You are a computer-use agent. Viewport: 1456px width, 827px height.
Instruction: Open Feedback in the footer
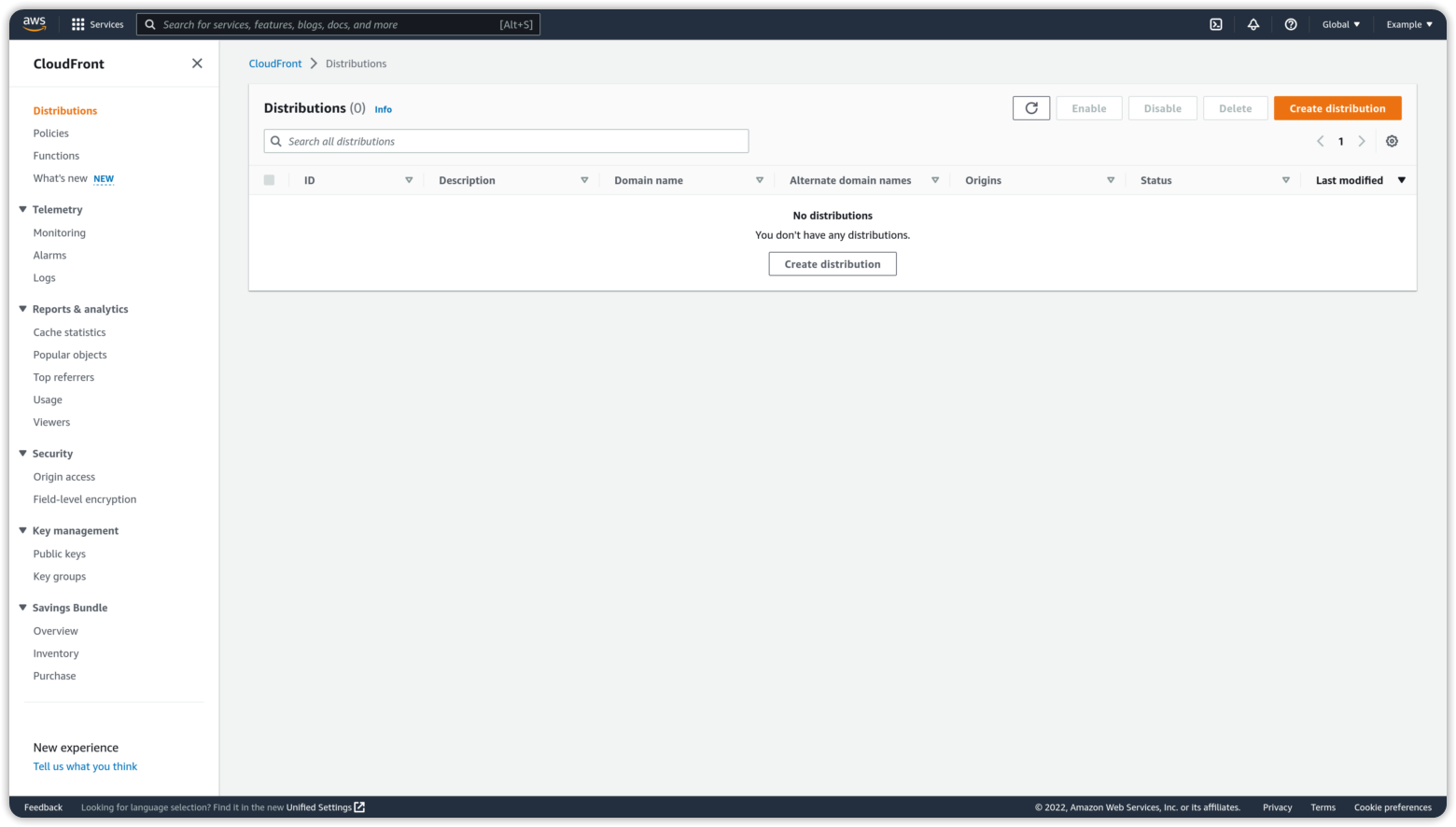43,807
